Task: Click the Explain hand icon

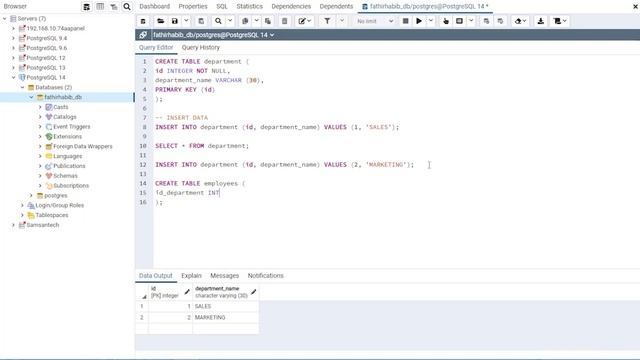Action: [446, 21]
